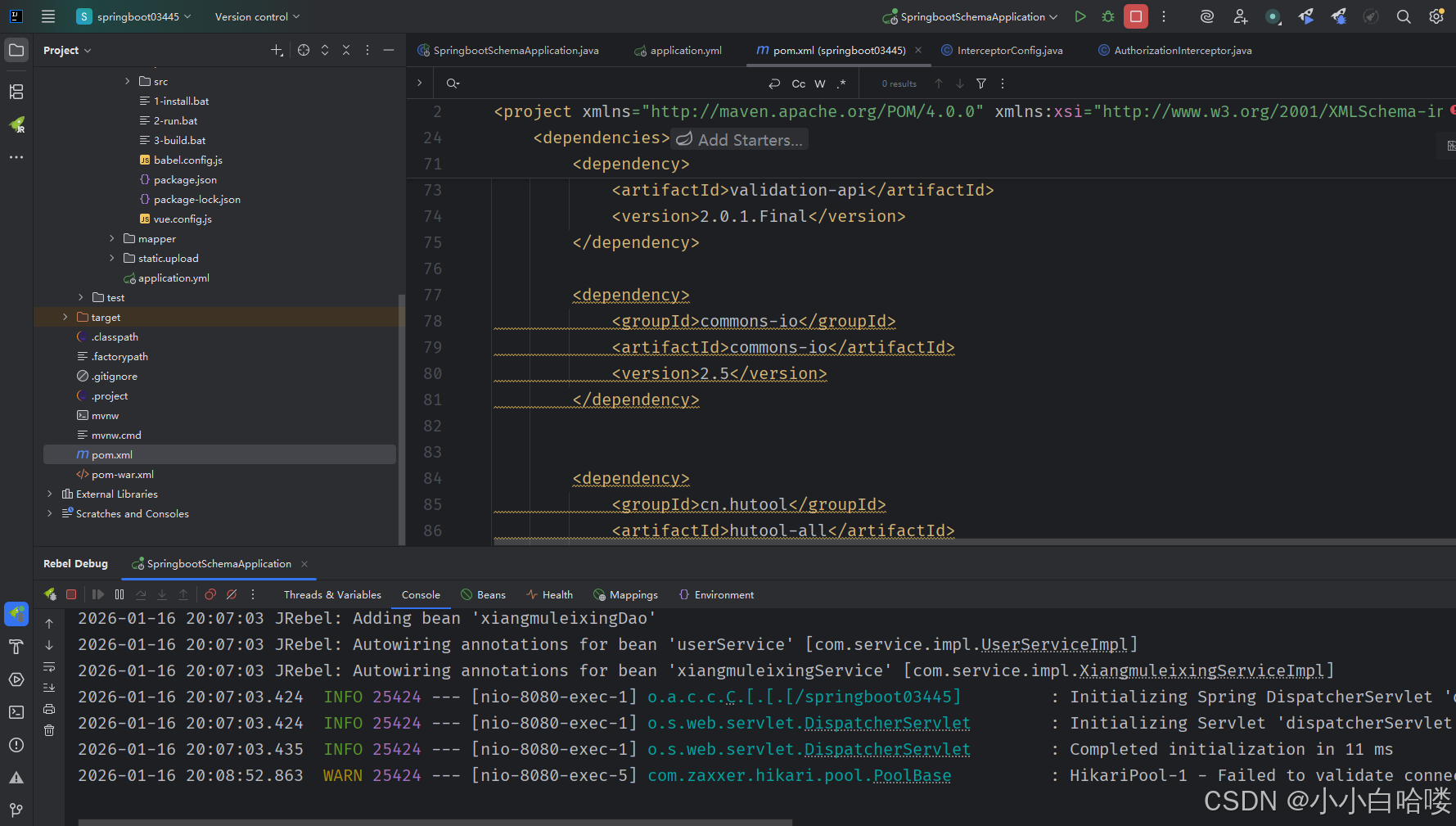Switch to AuthorizationInterceptor.java tab

(1174, 50)
